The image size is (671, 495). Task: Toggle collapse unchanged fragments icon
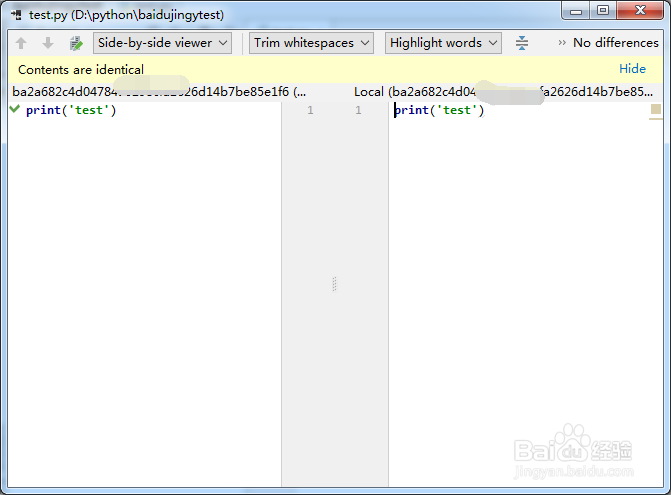pos(522,43)
